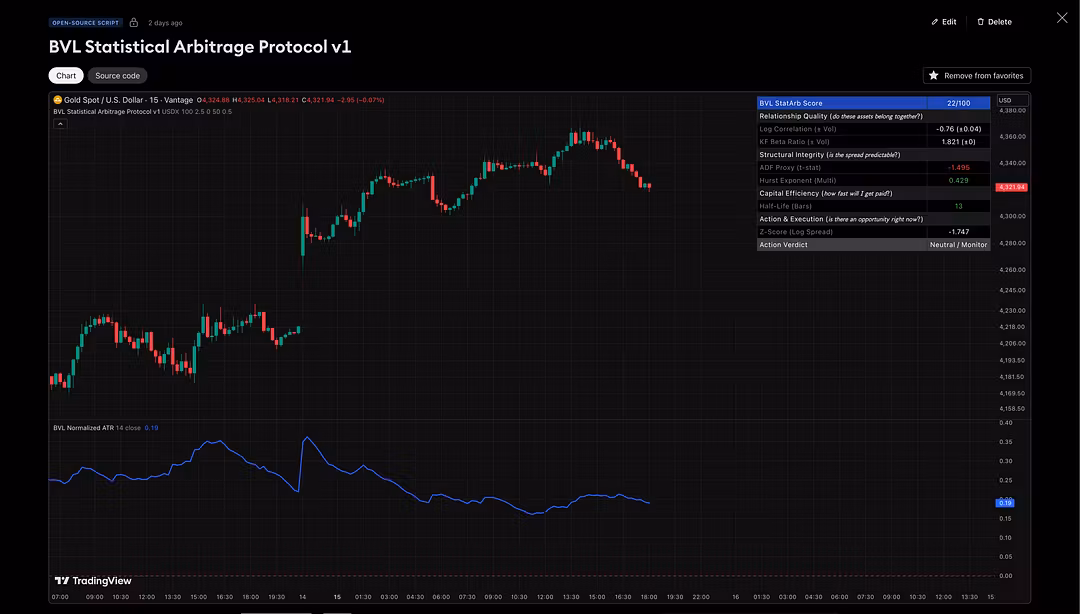This screenshot has width=1080, height=614.
Task: Click the 16 date marker on time axis
Action: (x=736, y=597)
